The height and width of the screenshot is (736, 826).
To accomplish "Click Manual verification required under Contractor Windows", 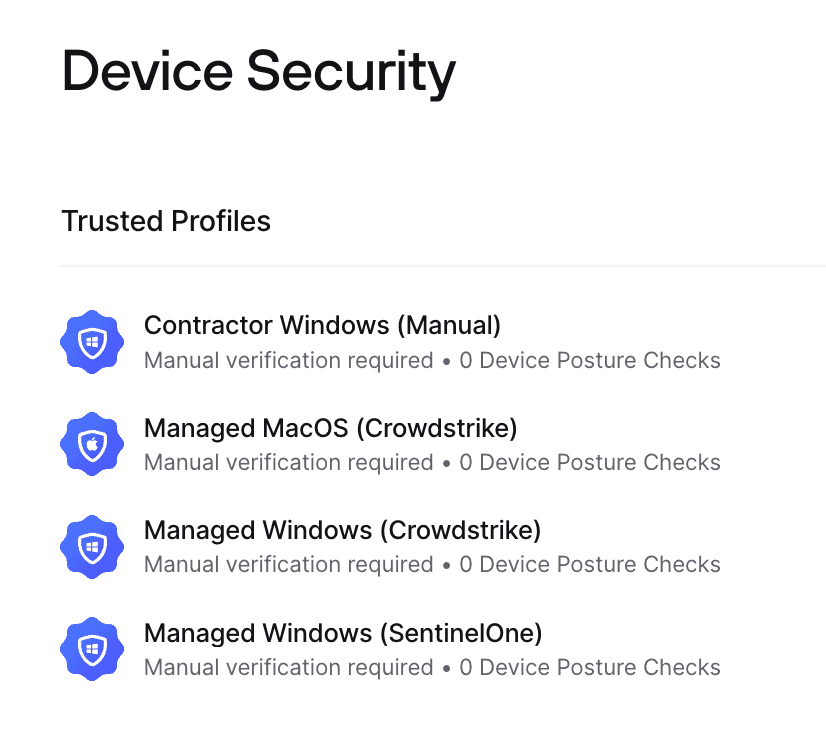I will 289,360.
